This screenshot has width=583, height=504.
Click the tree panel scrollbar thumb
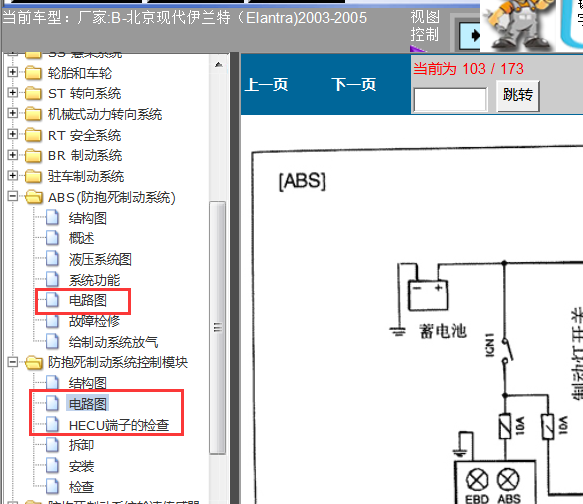(x=218, y=327)
